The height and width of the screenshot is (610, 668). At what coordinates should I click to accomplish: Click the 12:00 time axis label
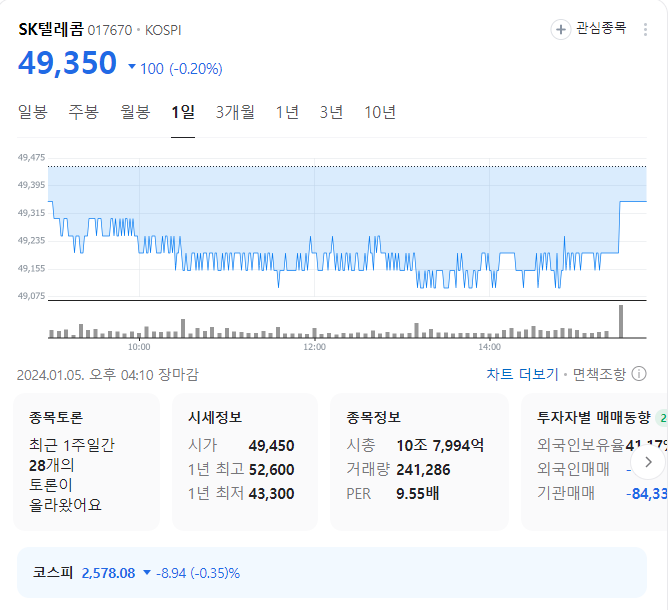[314, 347]
